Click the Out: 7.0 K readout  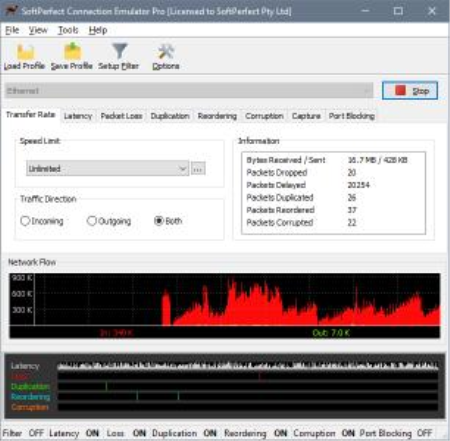tap(331, 332)
